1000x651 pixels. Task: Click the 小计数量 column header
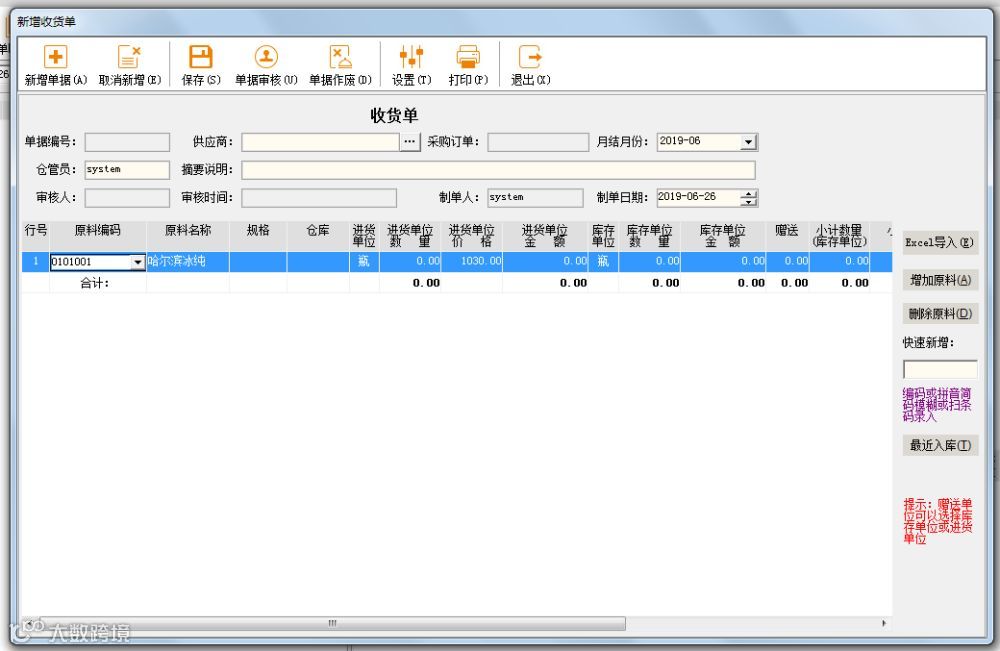[x=839, y=235]
